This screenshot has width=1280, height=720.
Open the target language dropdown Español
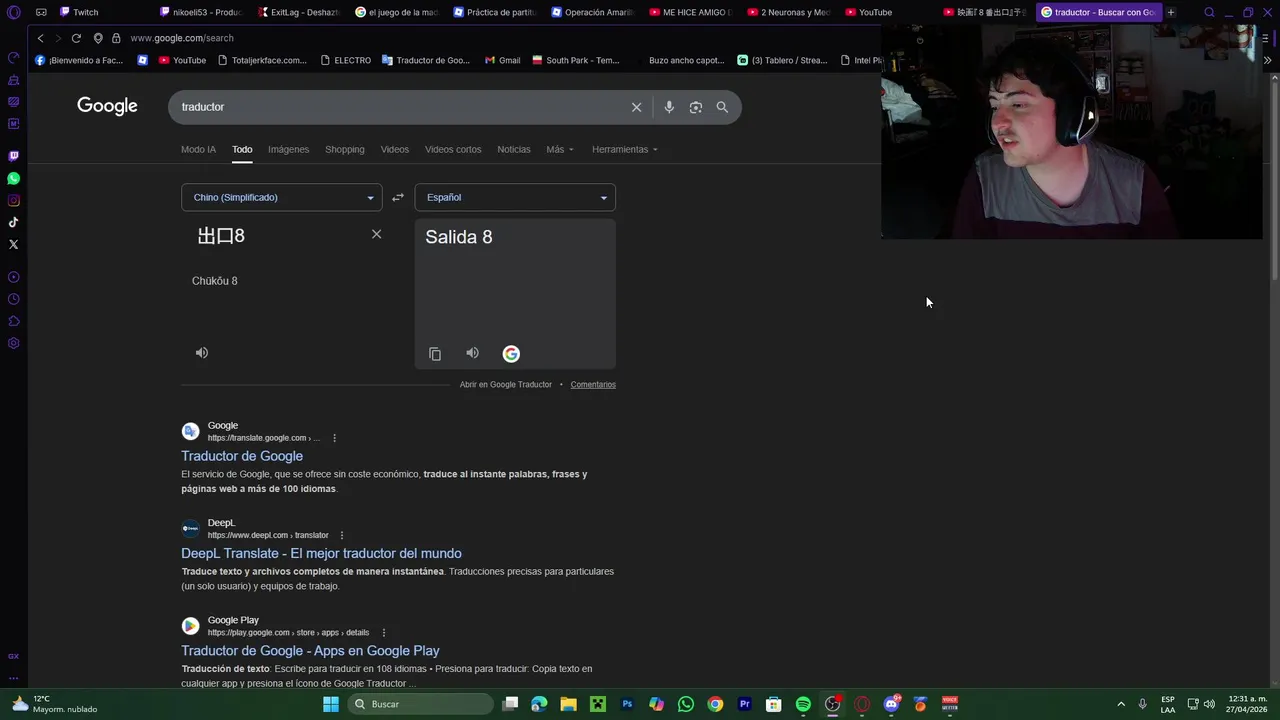click(515, 197)
